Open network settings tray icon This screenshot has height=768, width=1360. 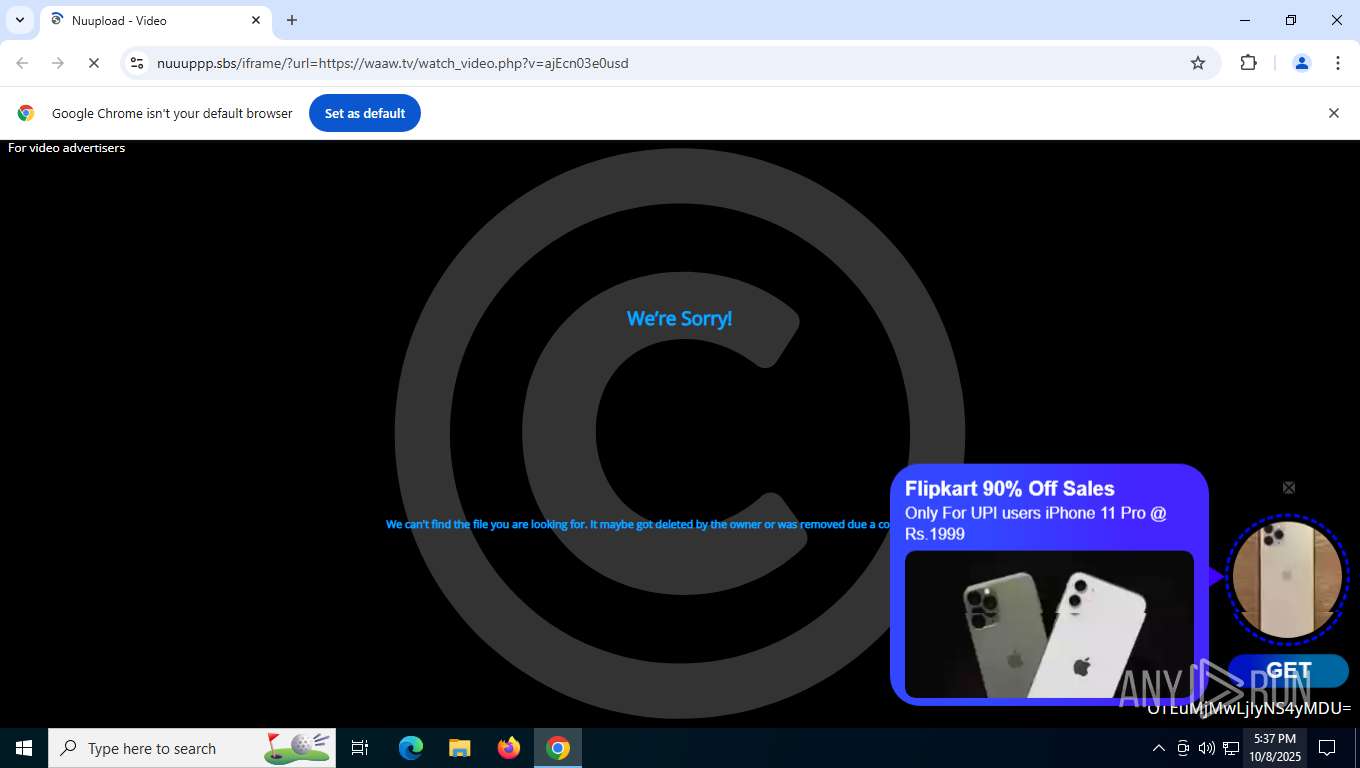coord(1230,748)
